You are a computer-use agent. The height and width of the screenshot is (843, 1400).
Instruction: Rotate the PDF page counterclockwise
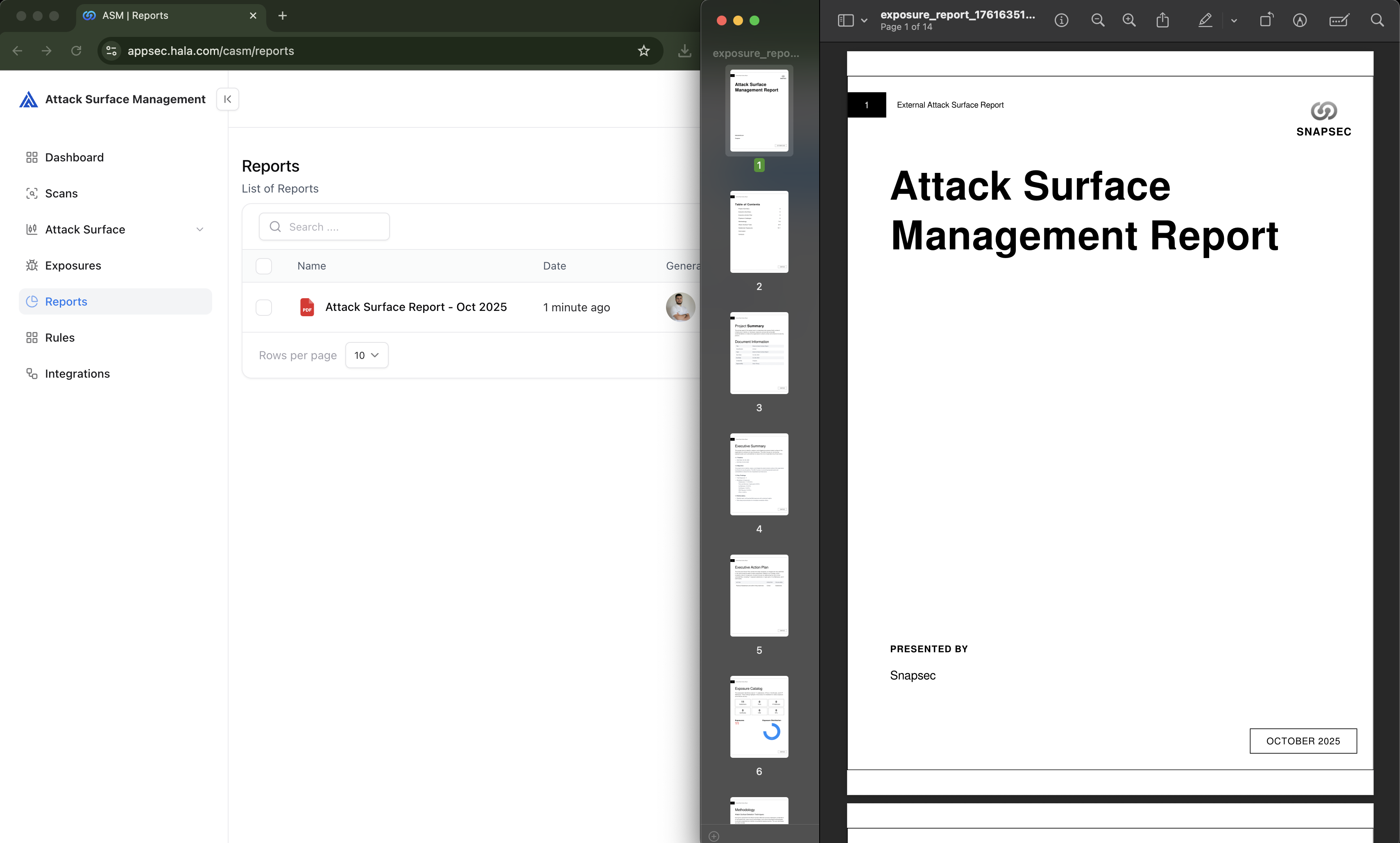pos(1265,20)
